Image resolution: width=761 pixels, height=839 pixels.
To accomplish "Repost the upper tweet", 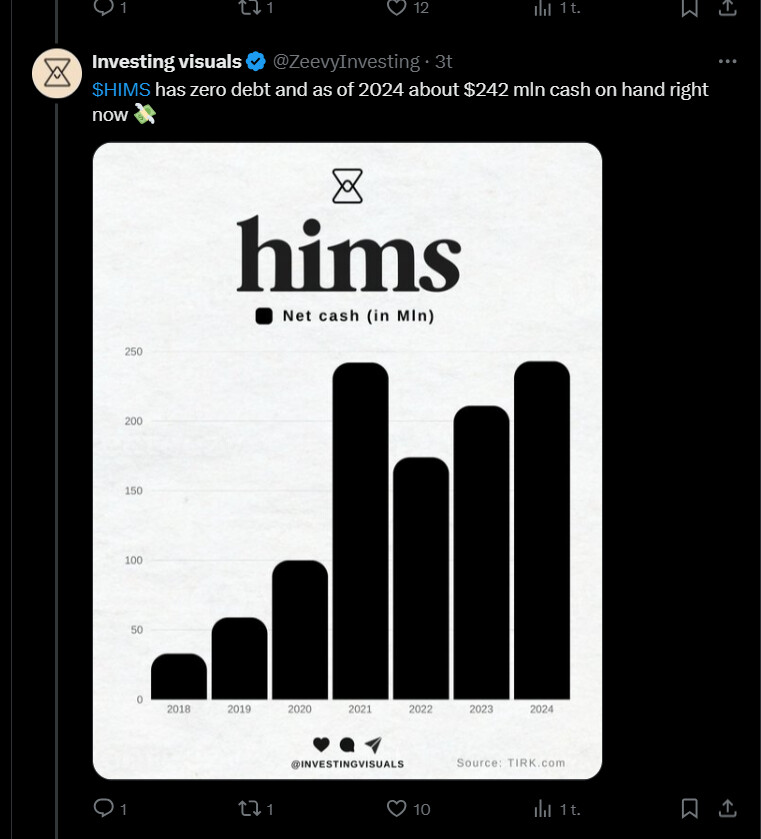I will (x=249, y=7).
